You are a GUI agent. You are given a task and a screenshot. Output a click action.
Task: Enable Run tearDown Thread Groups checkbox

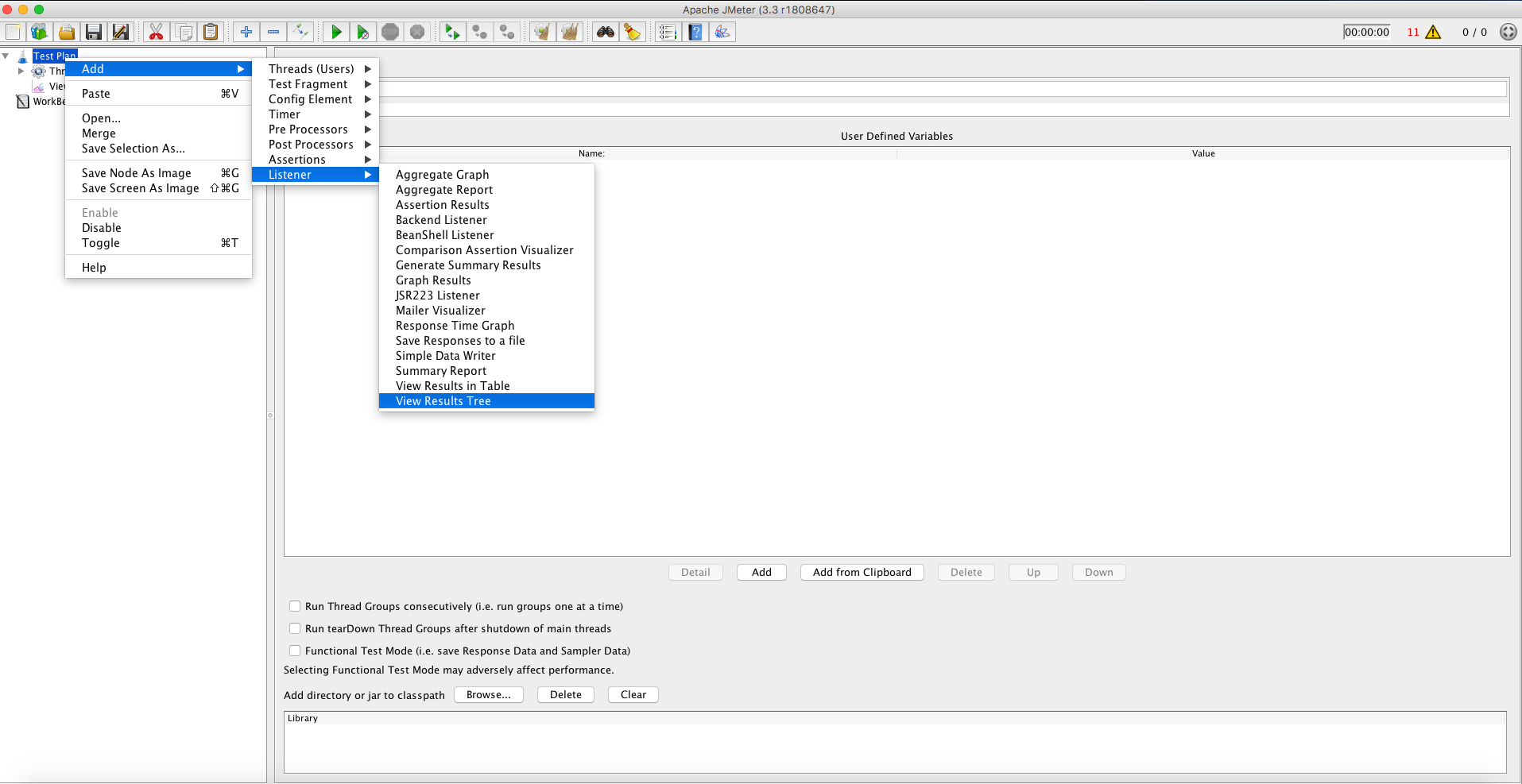[295, 628]
